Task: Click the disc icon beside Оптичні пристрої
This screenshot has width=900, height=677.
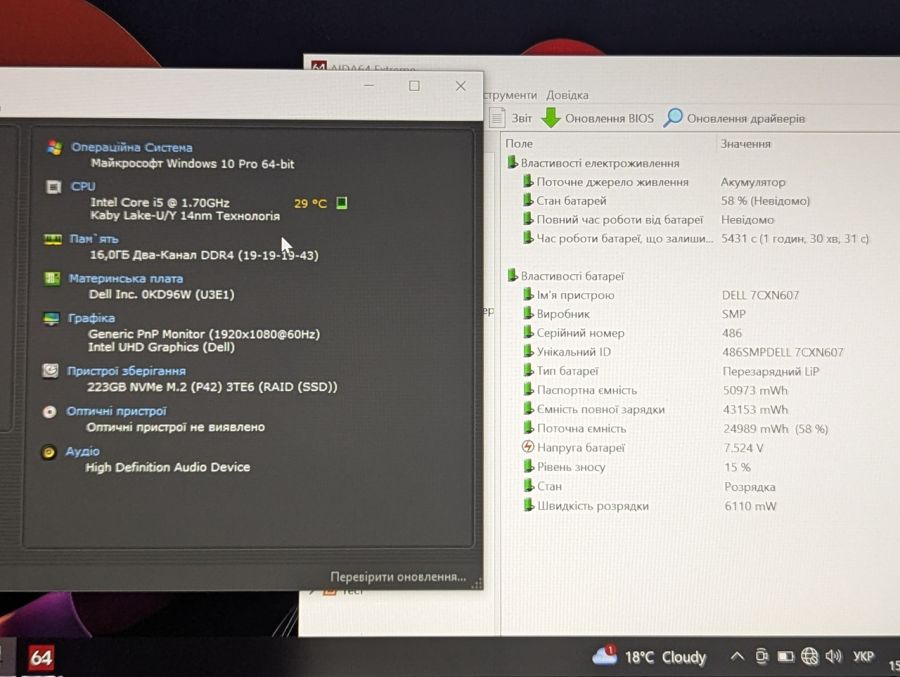Action: [49, 412]
